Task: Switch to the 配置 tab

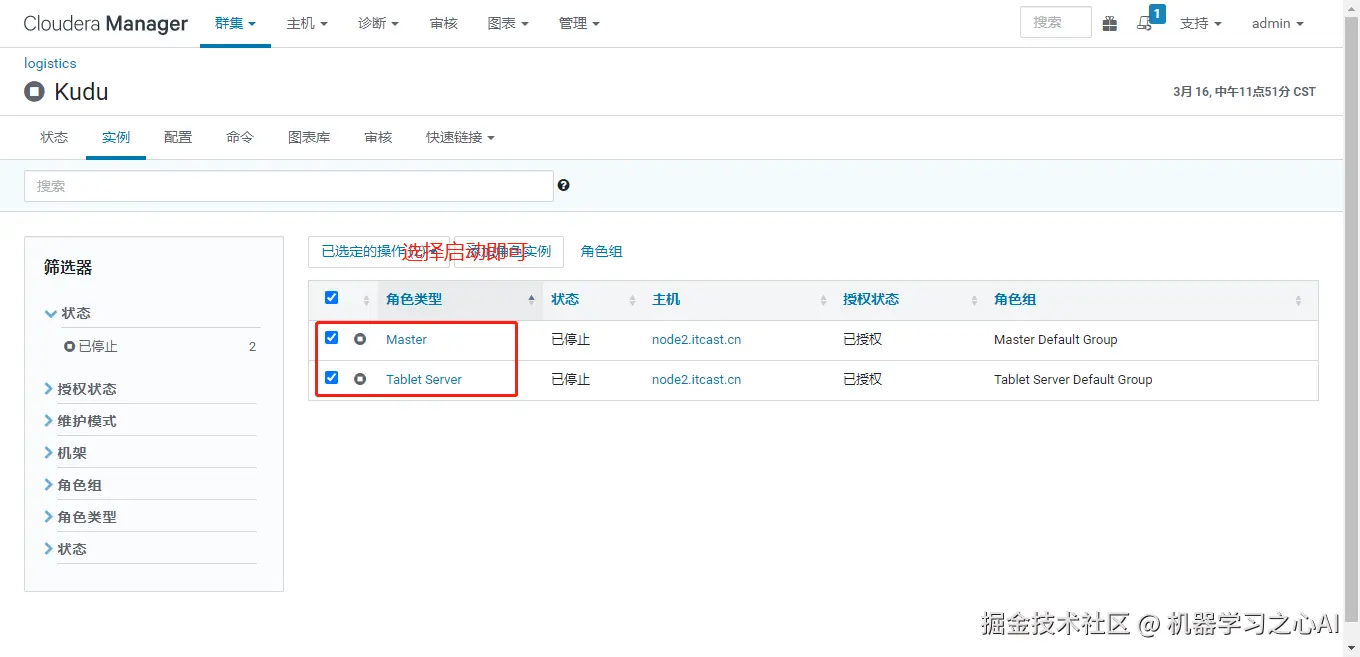Action: [178, 137]
